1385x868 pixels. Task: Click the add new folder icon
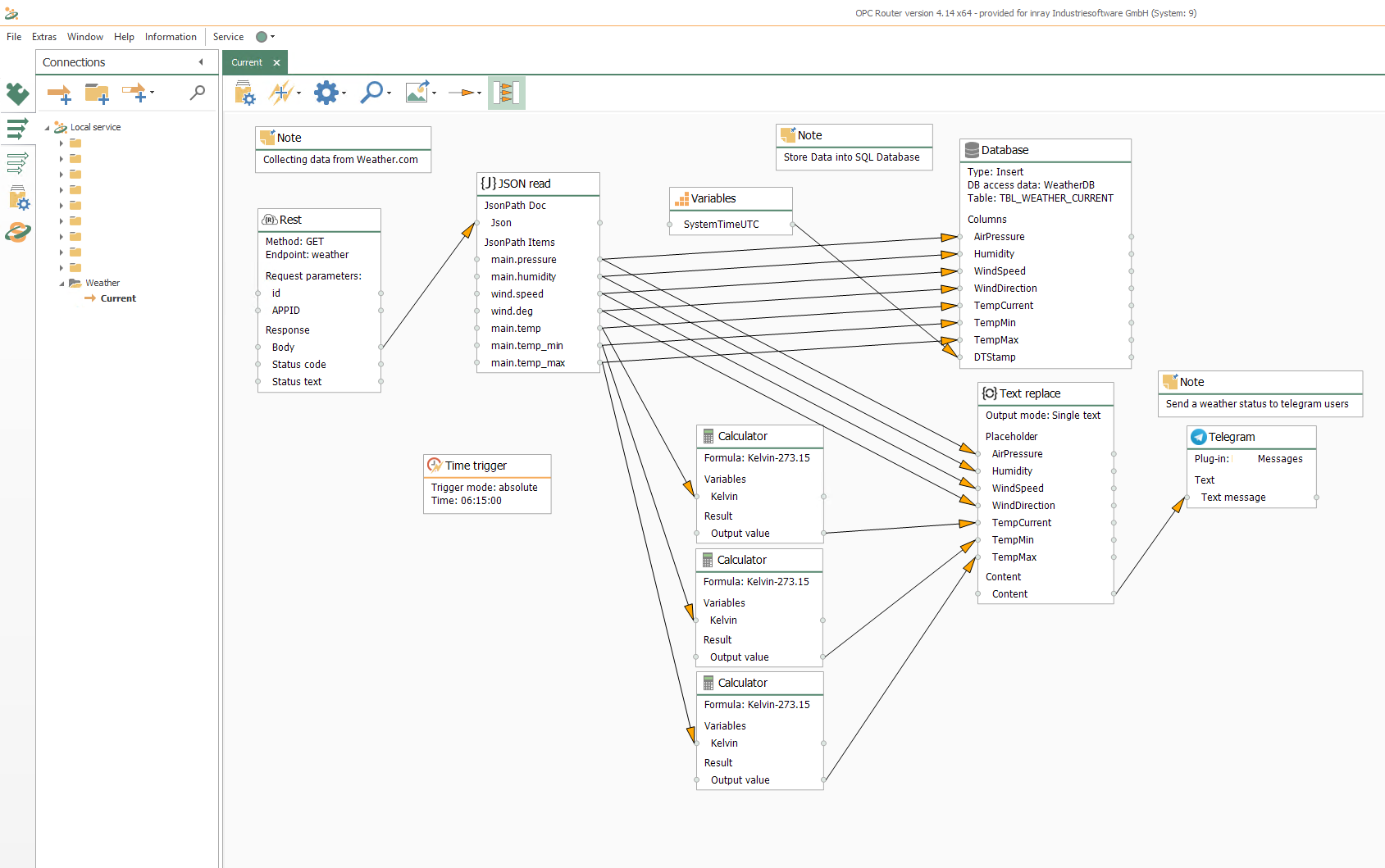tap(97, 94)
